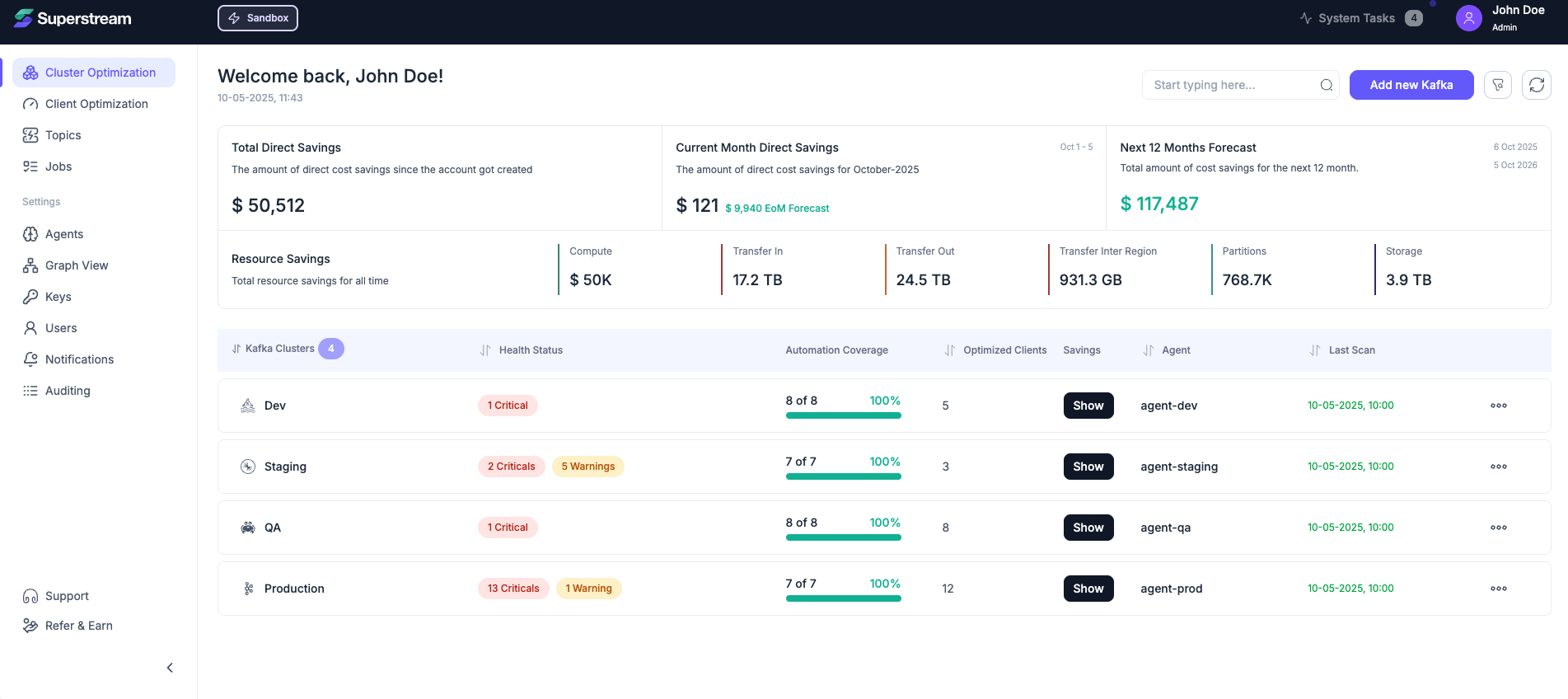Open the Sandbox mode button
1568x699 pixels.
tap(258, 18)
